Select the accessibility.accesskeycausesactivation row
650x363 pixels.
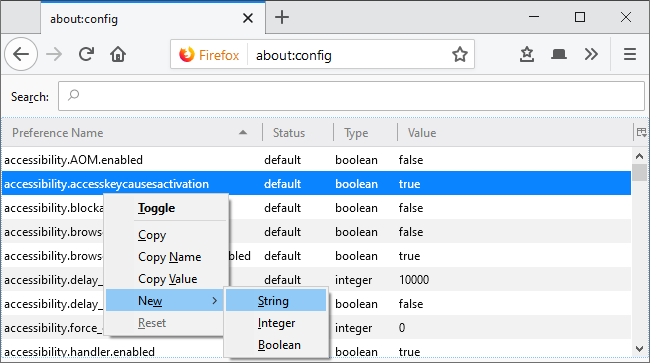pos(316,184)
